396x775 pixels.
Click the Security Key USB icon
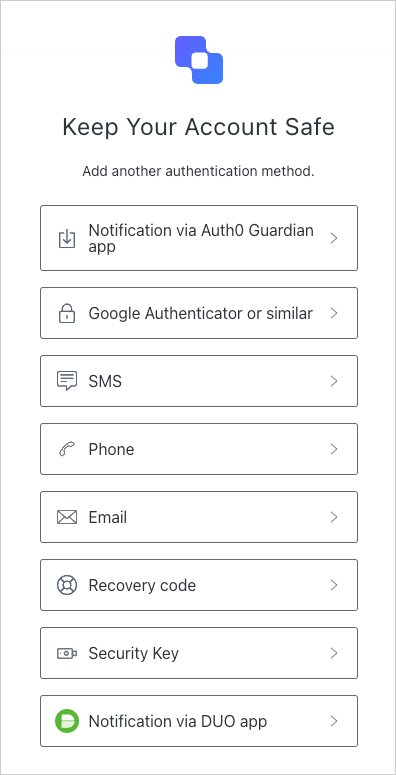click(x=67, y=653)
